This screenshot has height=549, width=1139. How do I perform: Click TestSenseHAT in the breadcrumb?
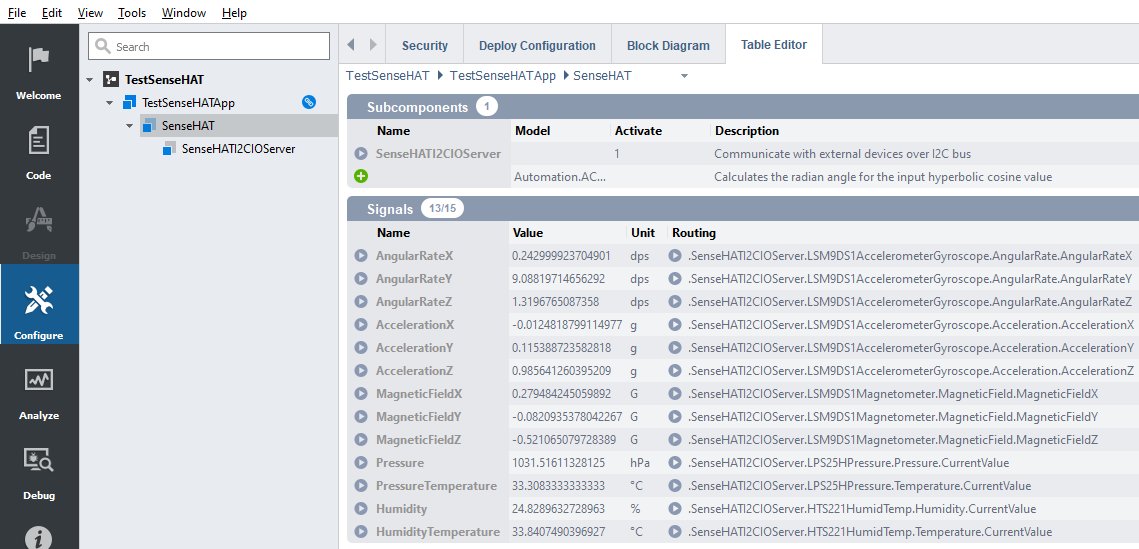pyautogui.click(x=387, y=76)
